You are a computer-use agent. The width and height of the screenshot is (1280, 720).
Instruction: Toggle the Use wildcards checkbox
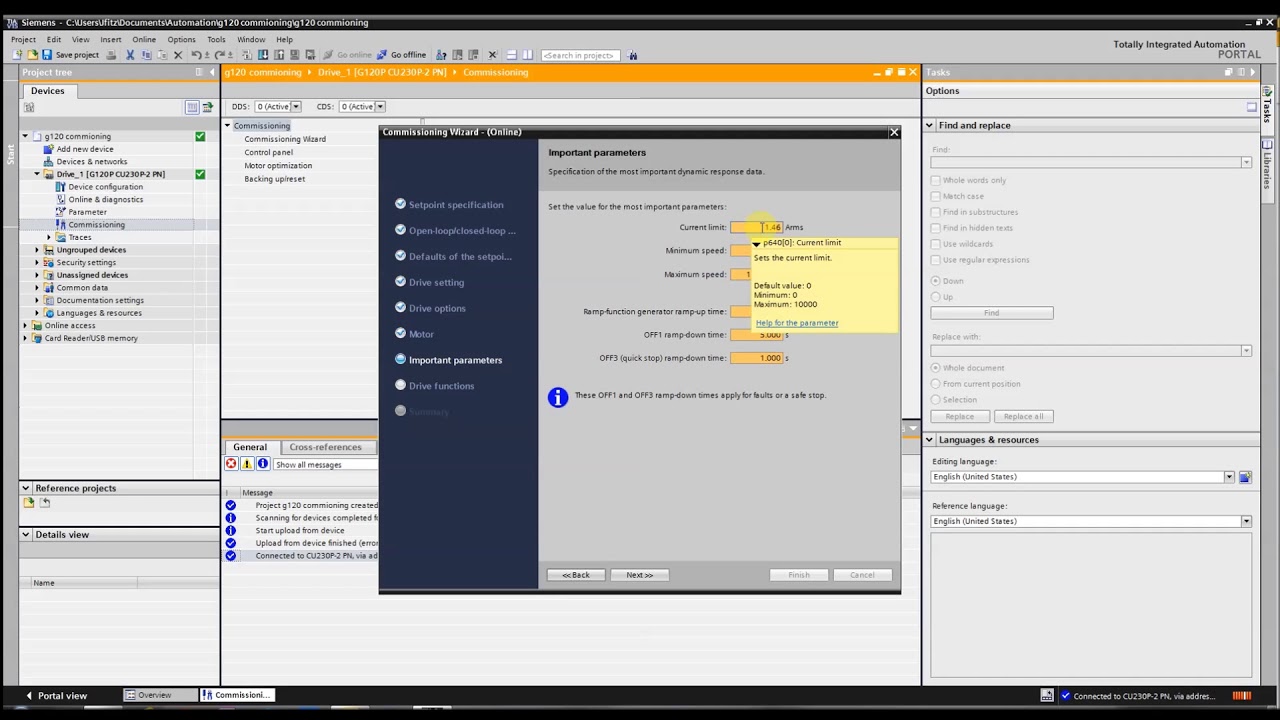tap(936, 244)
